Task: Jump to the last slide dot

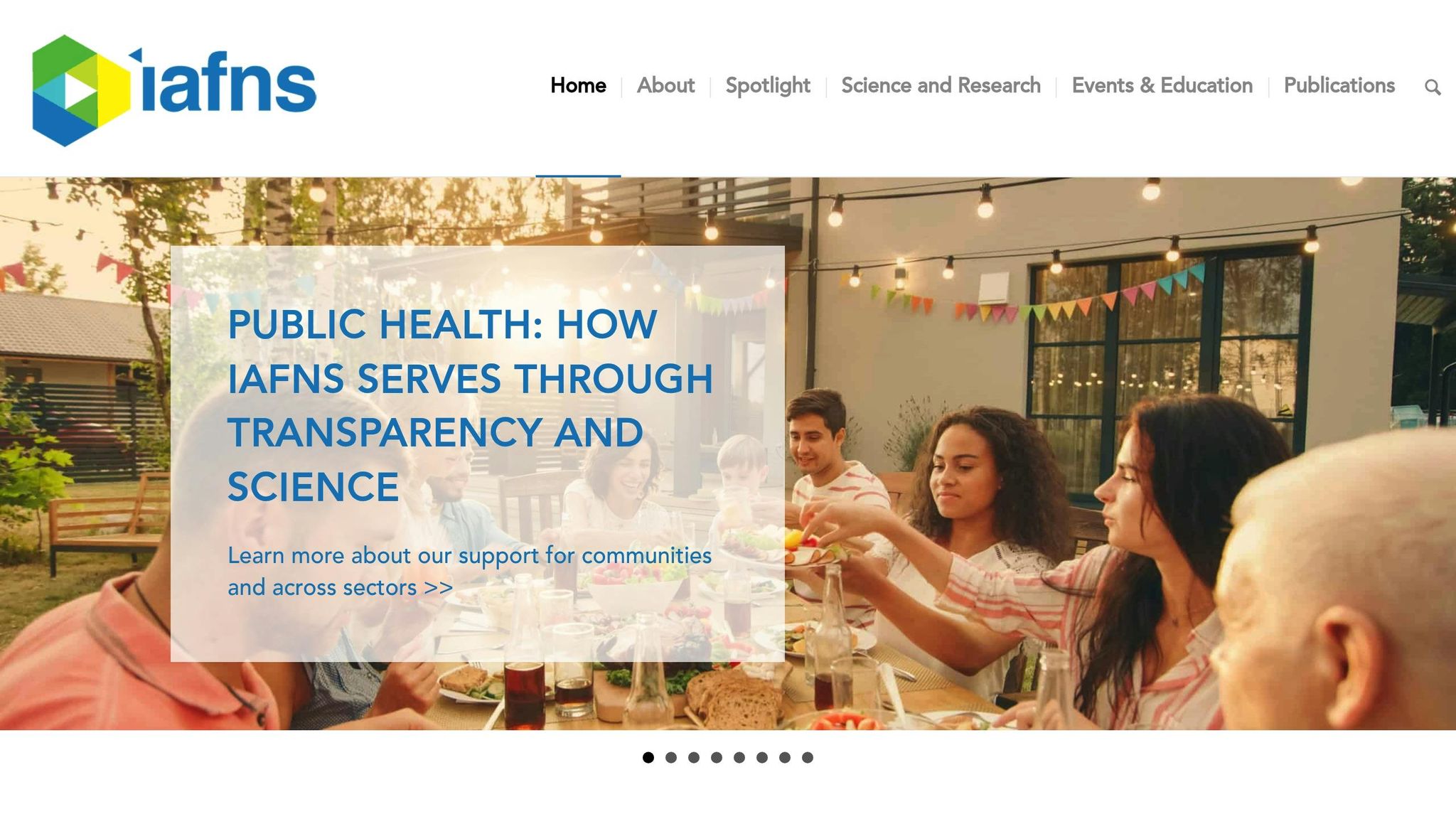Action: pos(808,757)
